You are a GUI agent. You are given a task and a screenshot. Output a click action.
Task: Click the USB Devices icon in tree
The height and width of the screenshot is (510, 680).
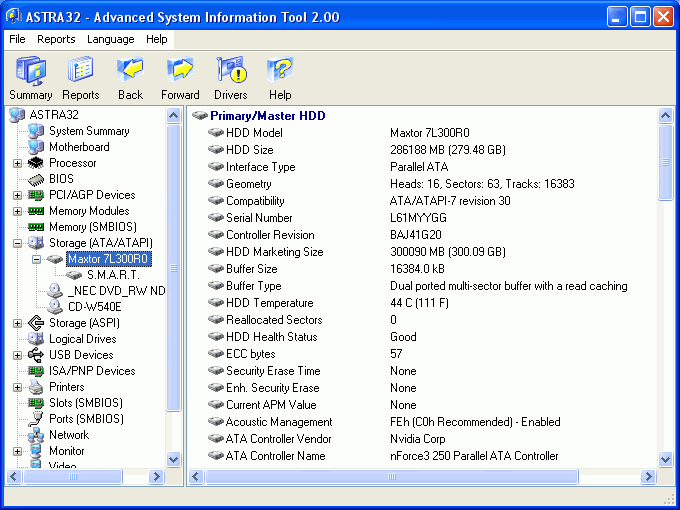click(36, 355)
